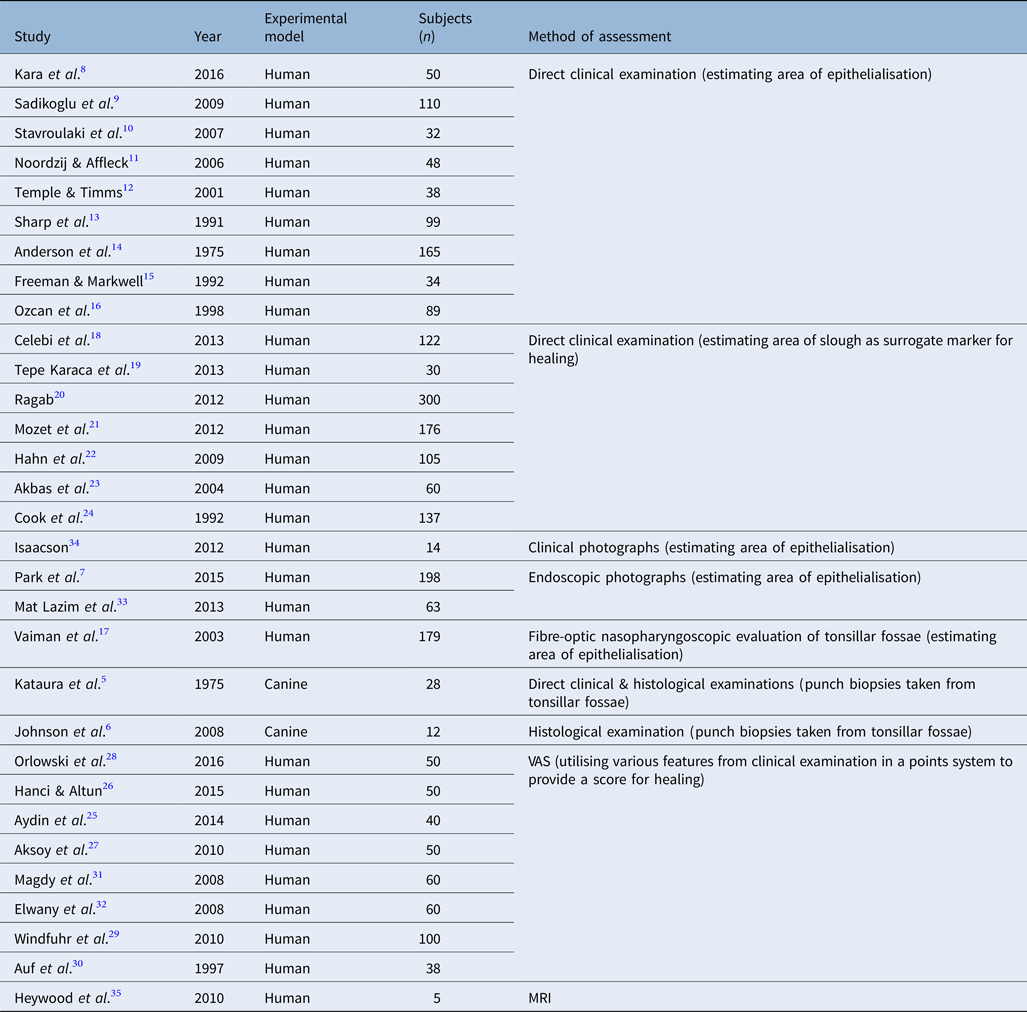
Task: Click reference 17 beside Vaiman et al.
Action: click(x=105, y=631)
